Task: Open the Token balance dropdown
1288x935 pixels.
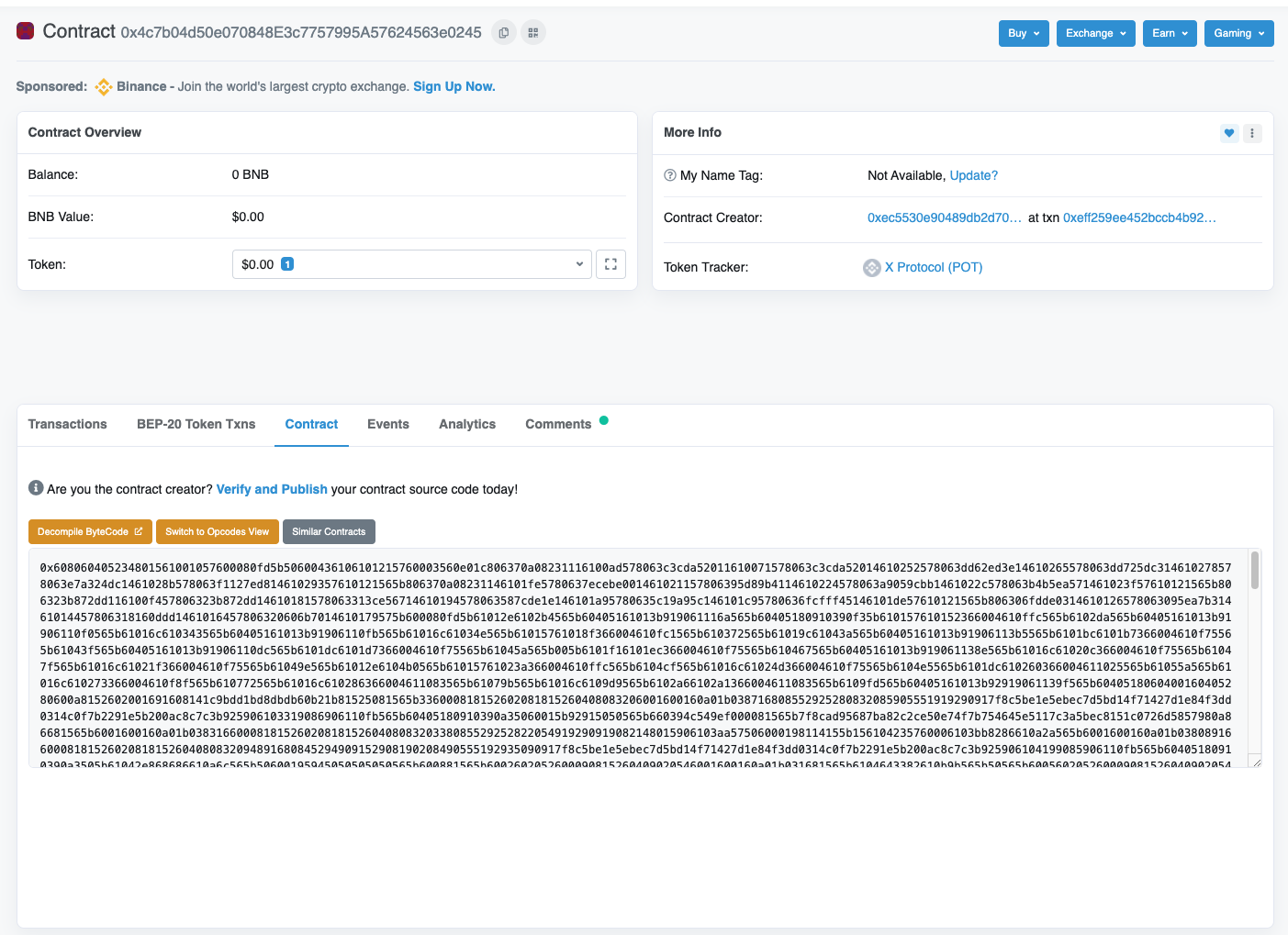Action: 411,264
